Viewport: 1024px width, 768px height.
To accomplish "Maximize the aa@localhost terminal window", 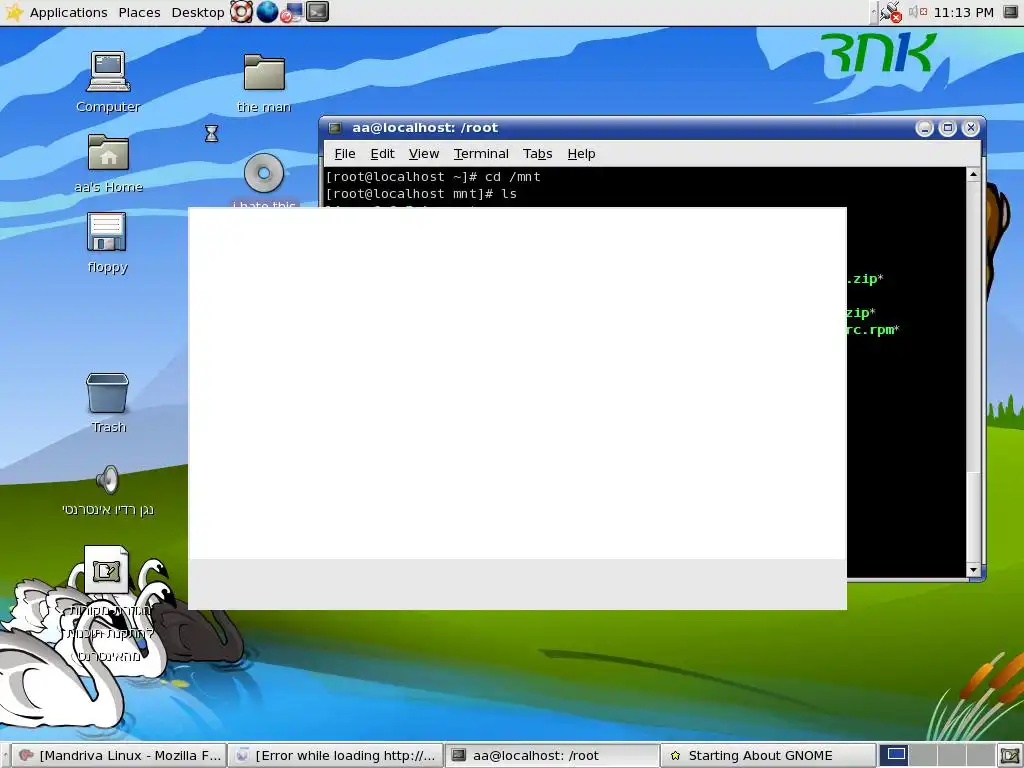I will pyautogui.click(x=948, y=128).
